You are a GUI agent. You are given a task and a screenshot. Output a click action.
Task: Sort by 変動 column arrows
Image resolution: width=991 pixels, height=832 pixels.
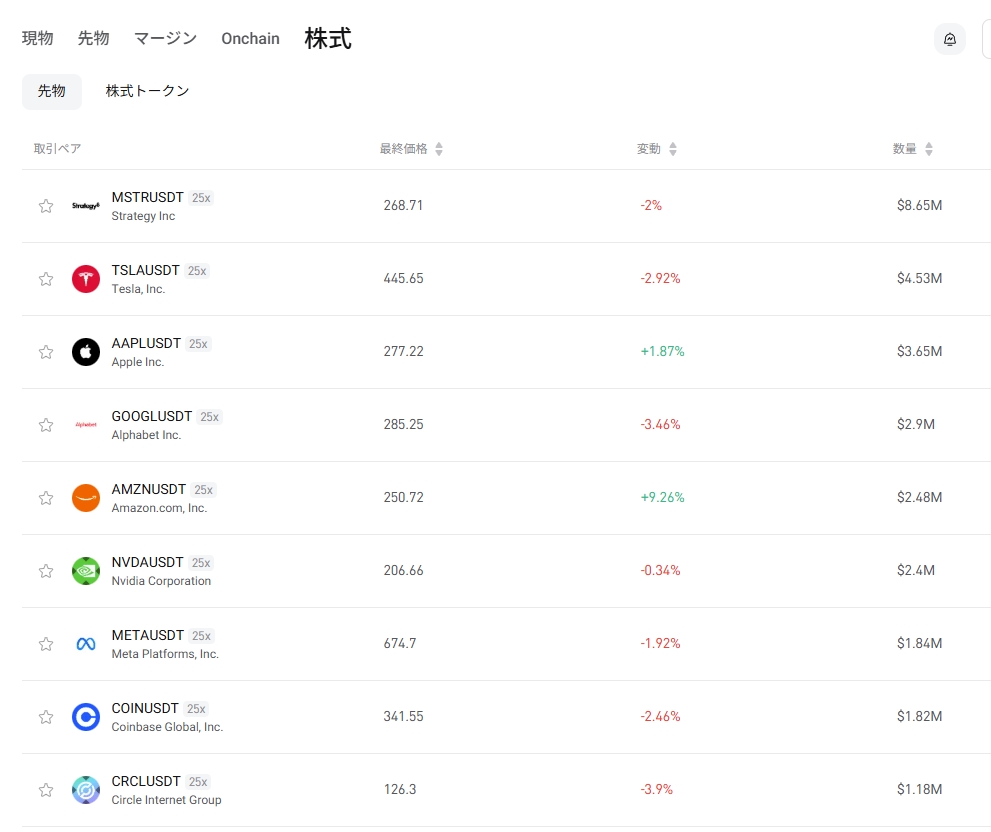(673, 149)
